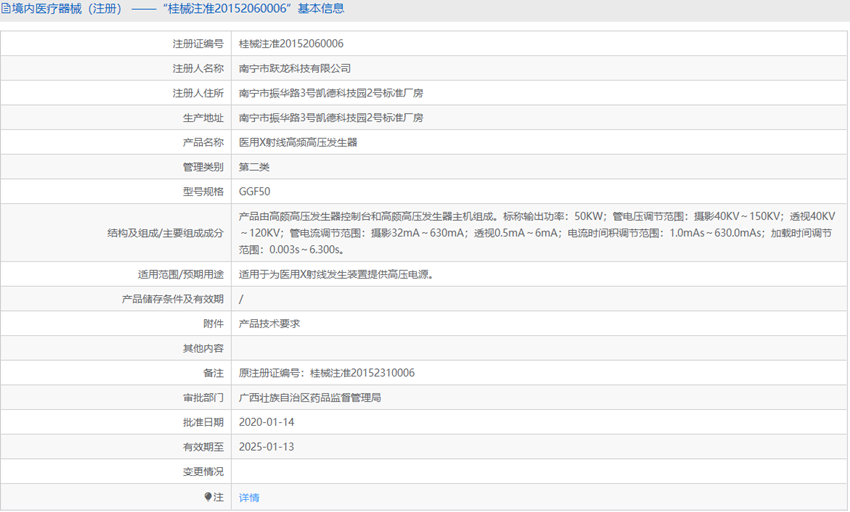Image resolution: width=850 pixels, height=512 pixels.
Task: Click the 适用范围/预期用途 label
Action: 181,274
